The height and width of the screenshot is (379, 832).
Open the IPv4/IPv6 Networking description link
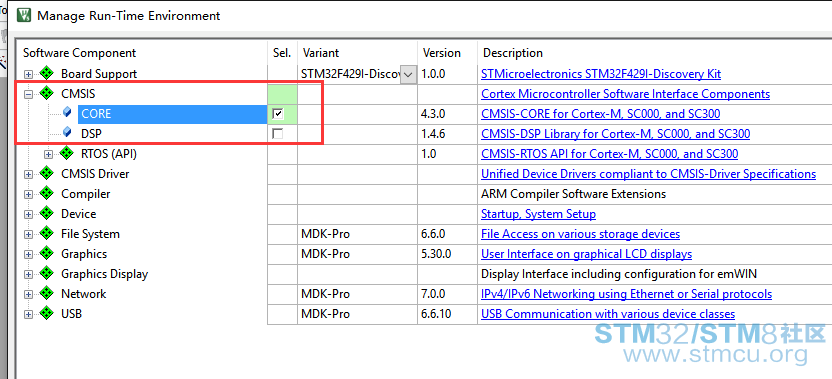click(626, 294)
